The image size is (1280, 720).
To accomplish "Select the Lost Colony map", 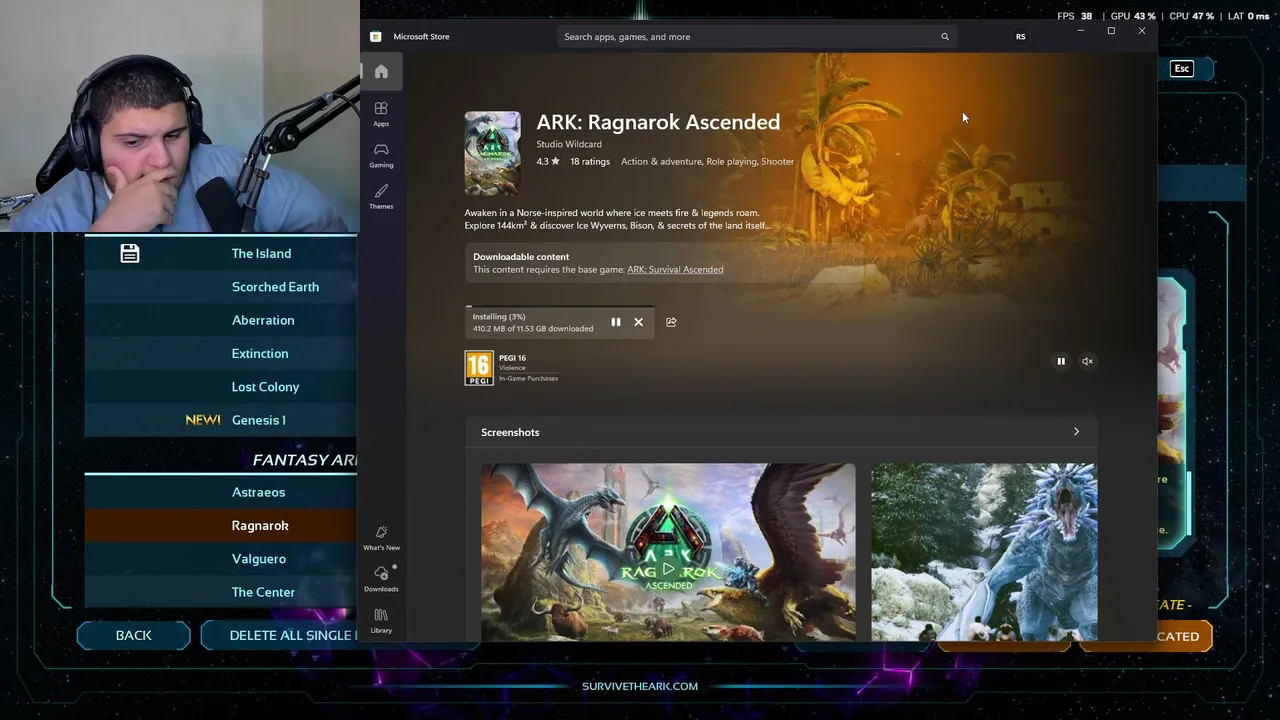I will click(x=265, y=387).
